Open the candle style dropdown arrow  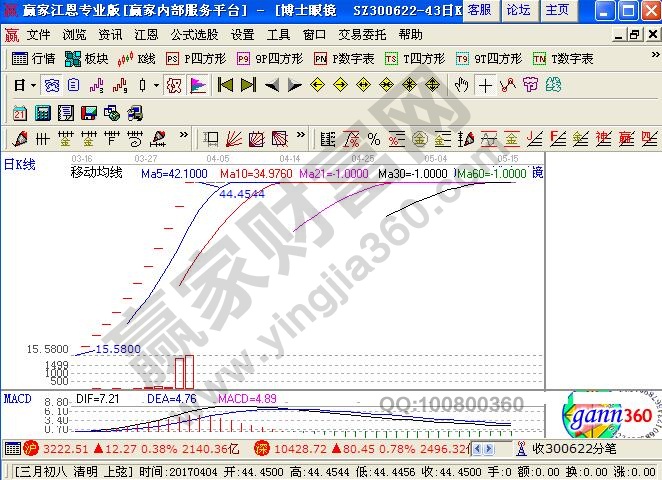tap(156, 86)
